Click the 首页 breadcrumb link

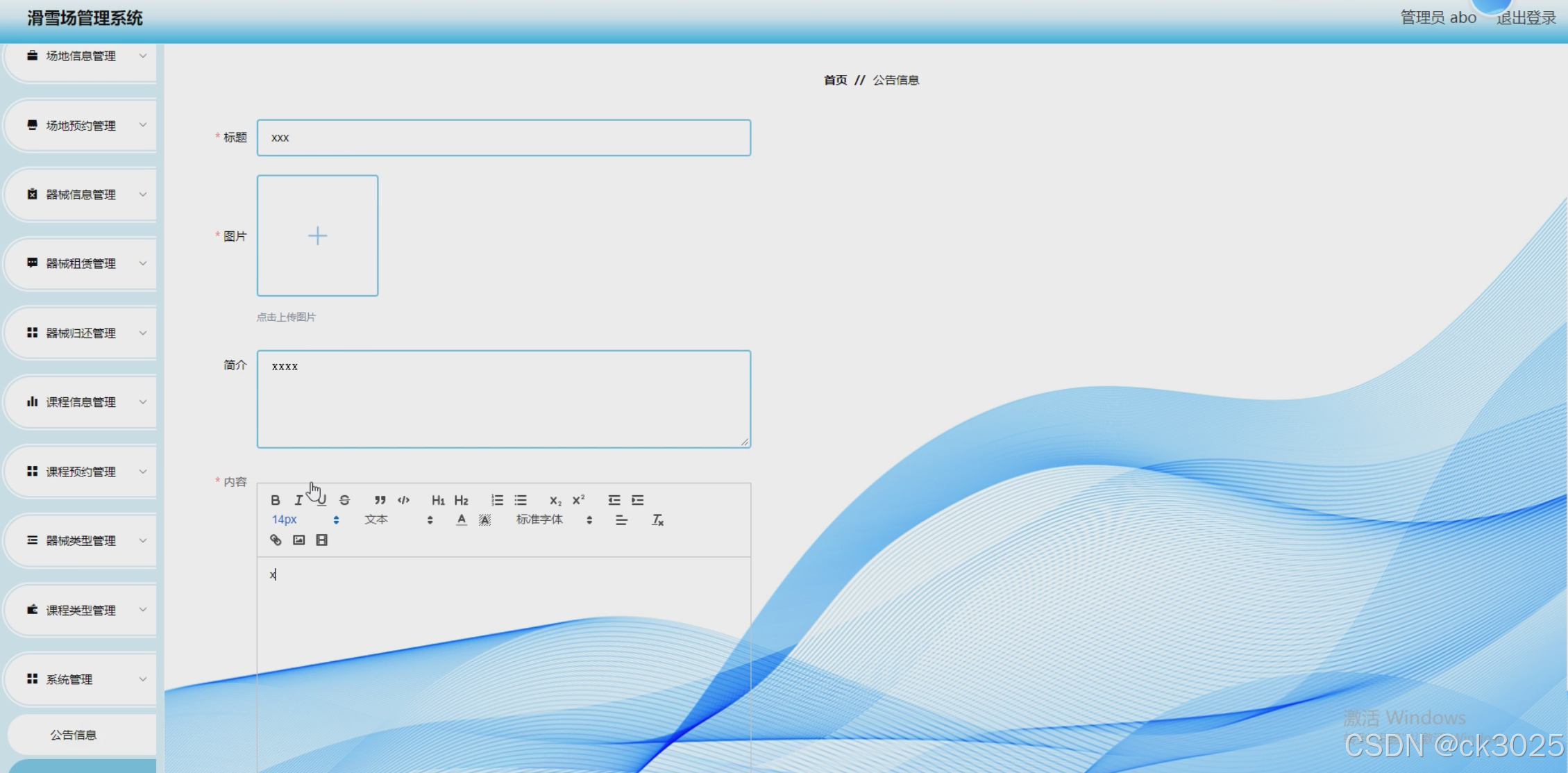(x=835, y=81)
